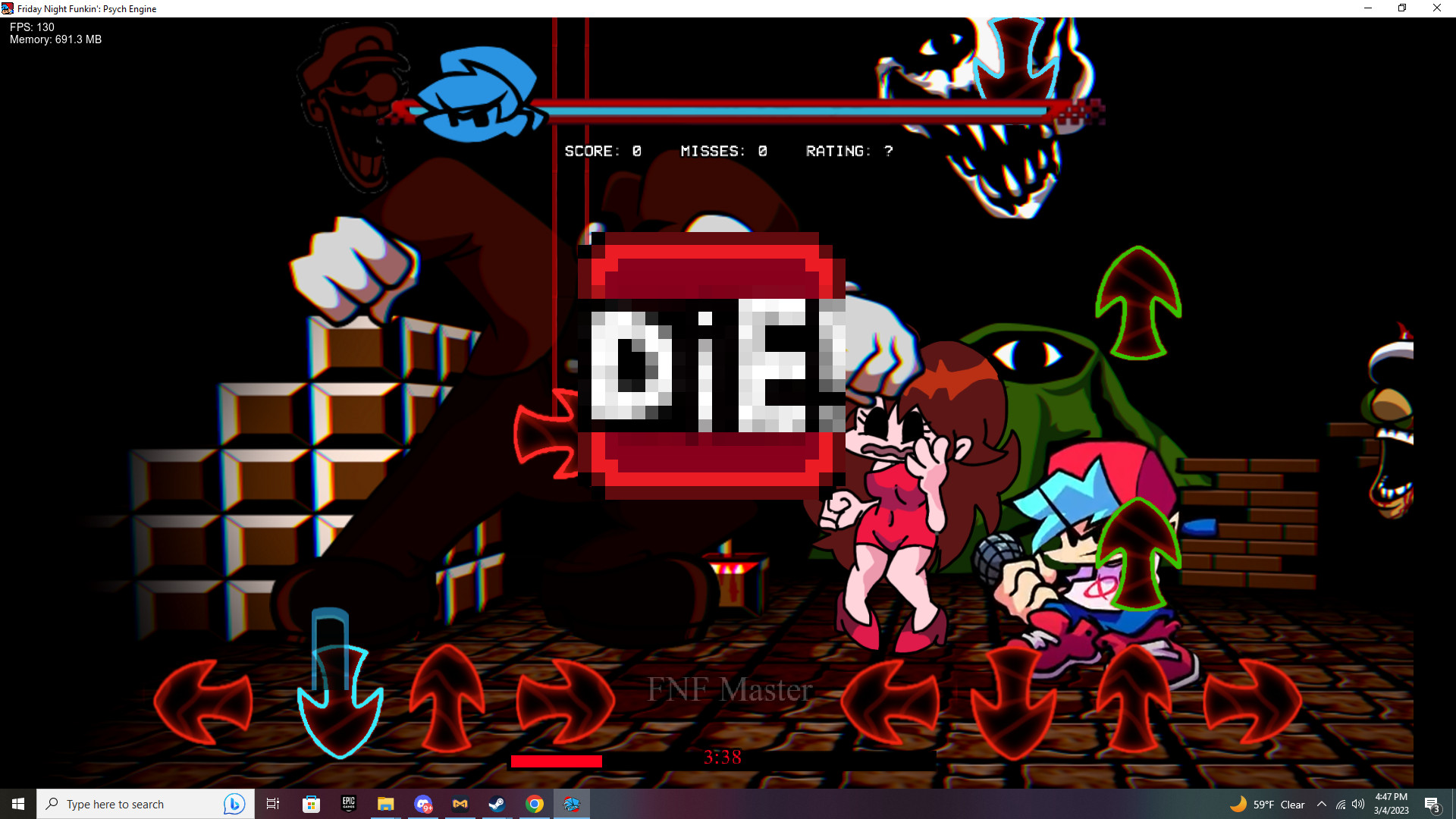Open Google Chrome from the taskbar
The image size is (1456, 819).
click(535, 804)
